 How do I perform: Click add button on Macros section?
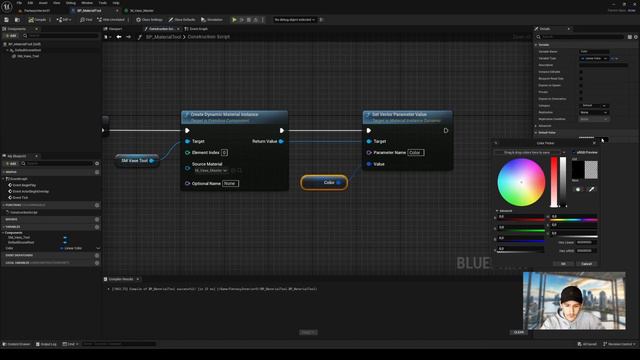tap(97, 219)
